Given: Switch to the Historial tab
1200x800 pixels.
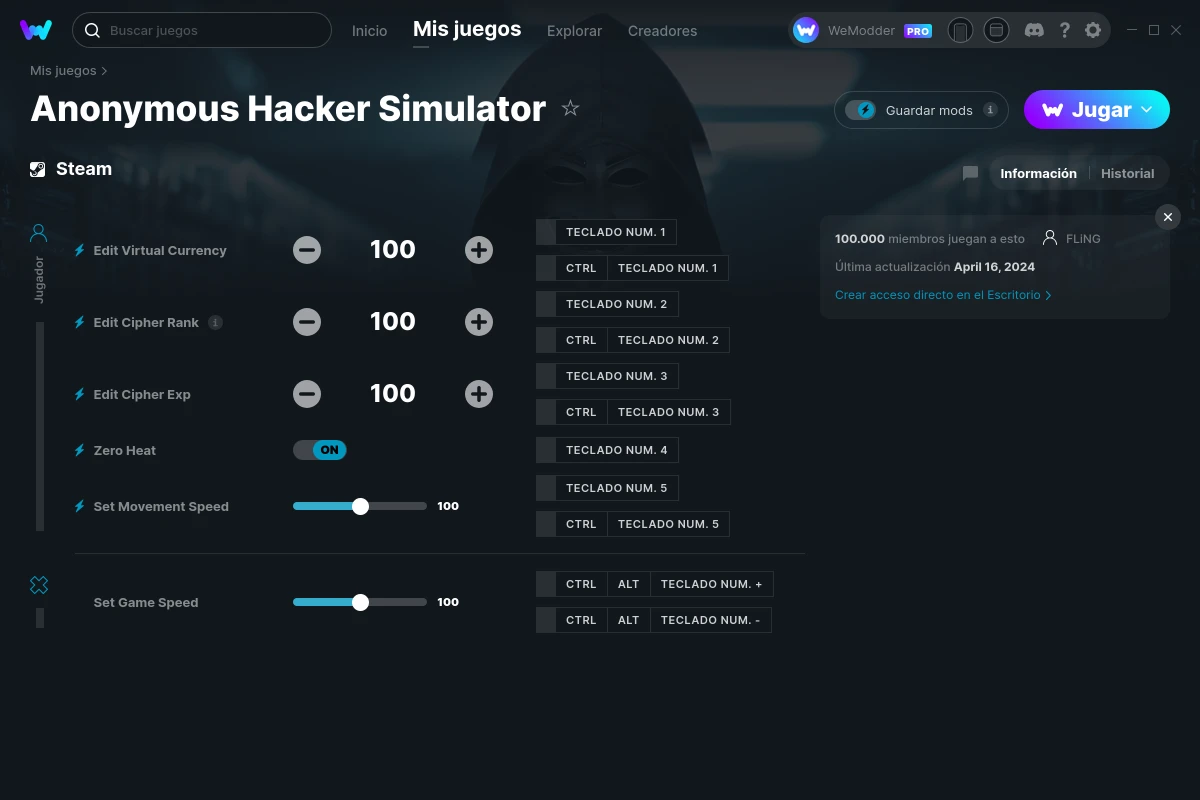Looking at the screenshot, I should [1127, 173].
